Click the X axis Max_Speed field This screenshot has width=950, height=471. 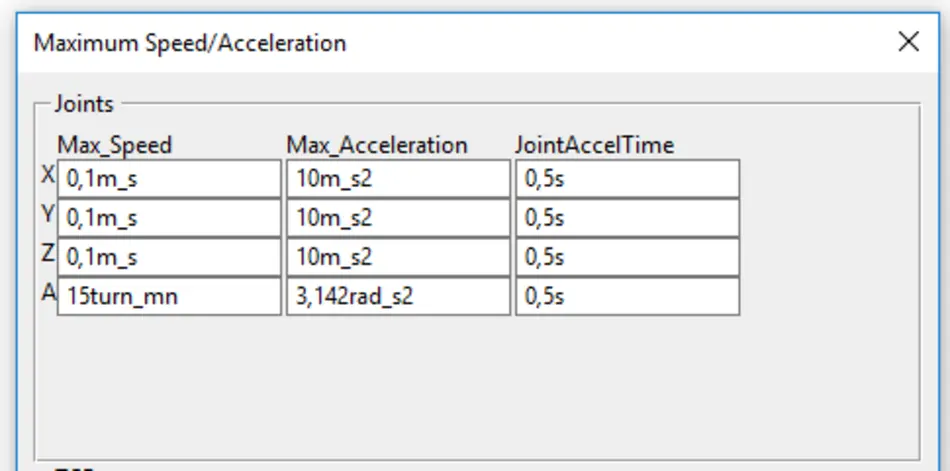(x=169, y=179)
